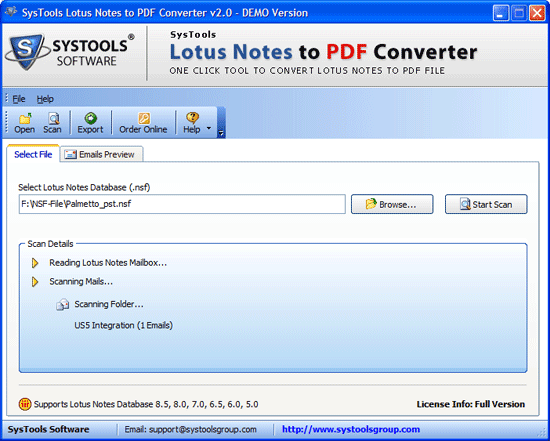
Task: Click the arrow beside Reading Lotus Notes Mailbox
Action: coord(35,263)
